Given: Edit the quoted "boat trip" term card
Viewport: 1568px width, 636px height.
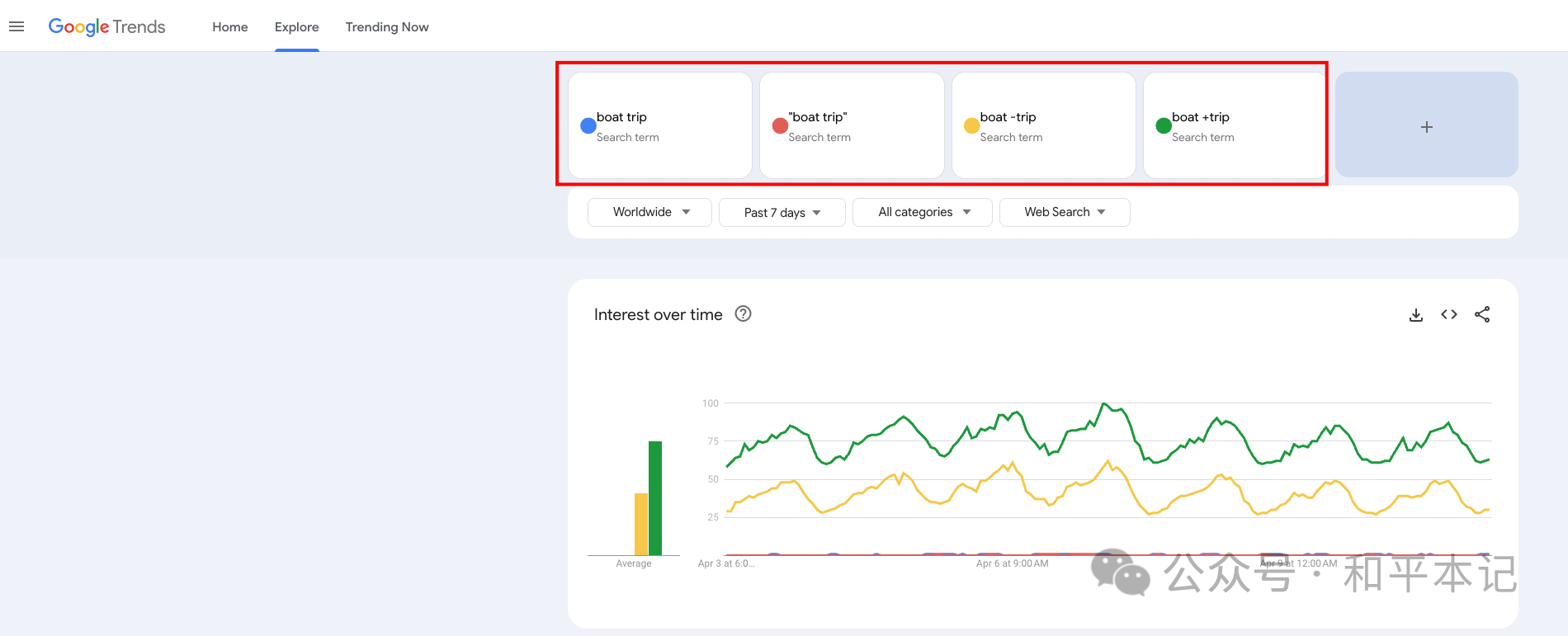Looking at the screenshot, I should tap(852, 125).
